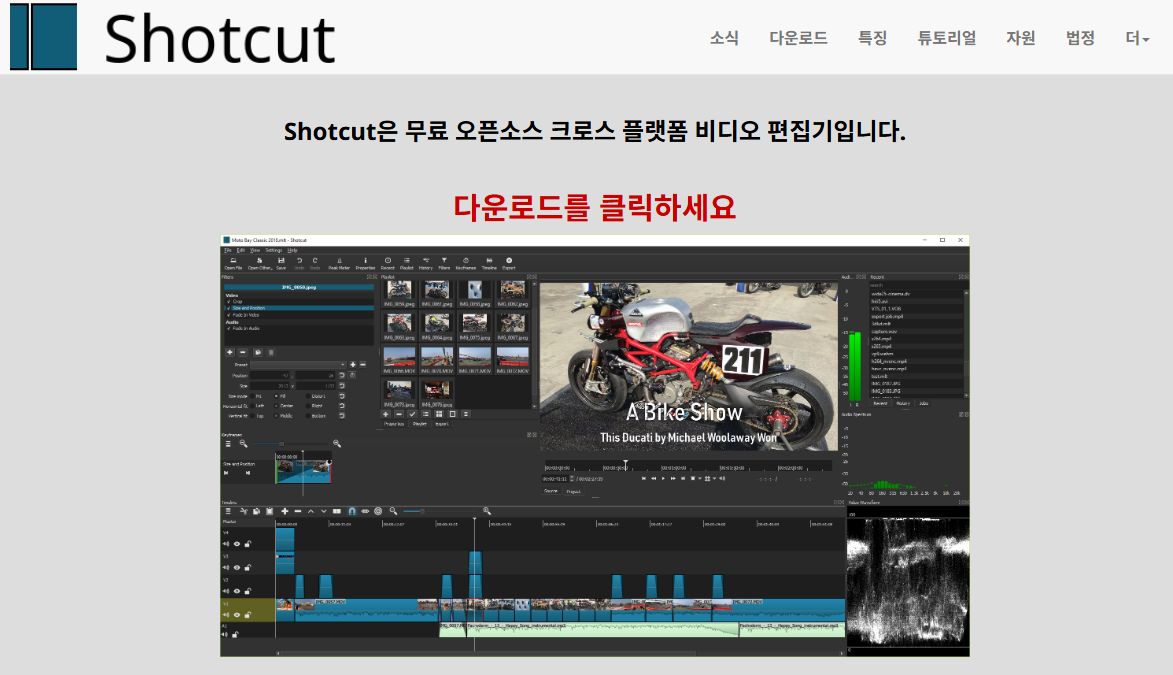Click the Shotcut site title text
This screenshot has width=1173, height=675.
[219, 39]
